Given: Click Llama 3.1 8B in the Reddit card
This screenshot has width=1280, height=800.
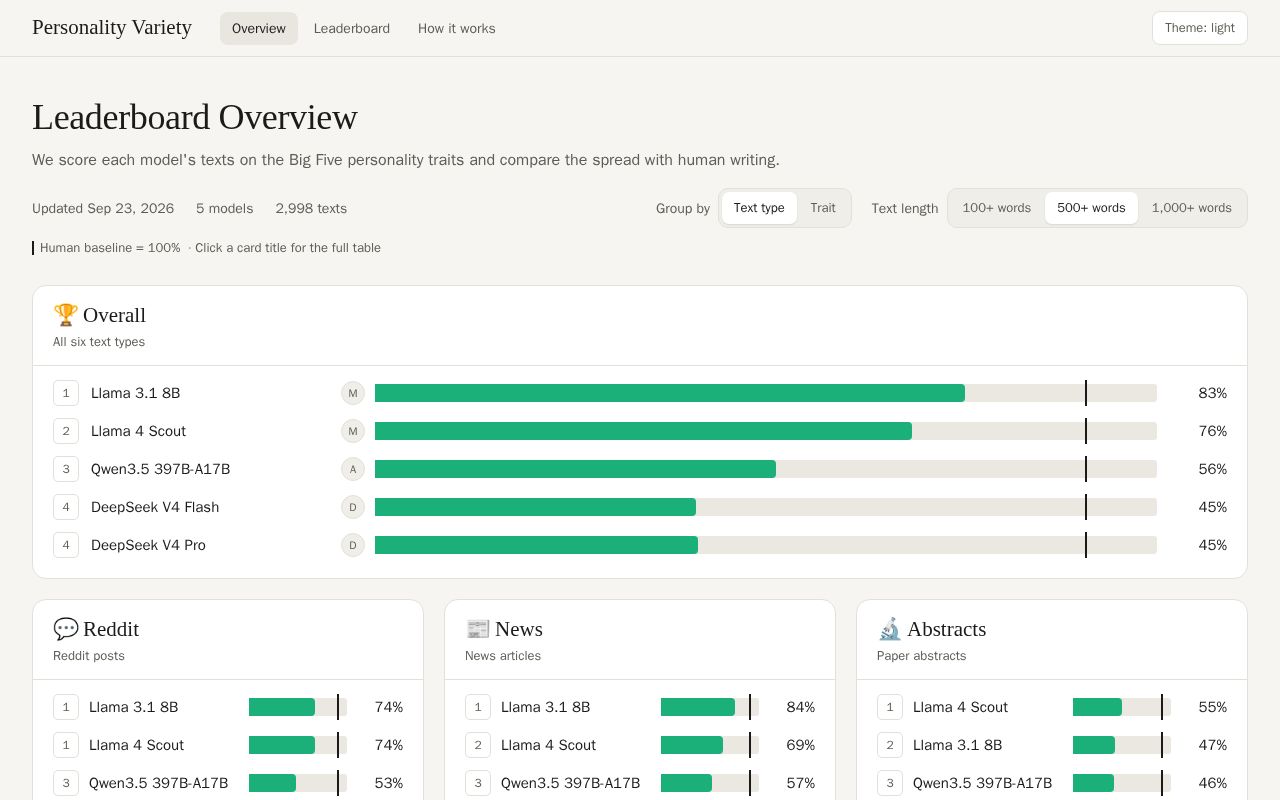Looking at the screenshot, I should [x=133, y=707].
